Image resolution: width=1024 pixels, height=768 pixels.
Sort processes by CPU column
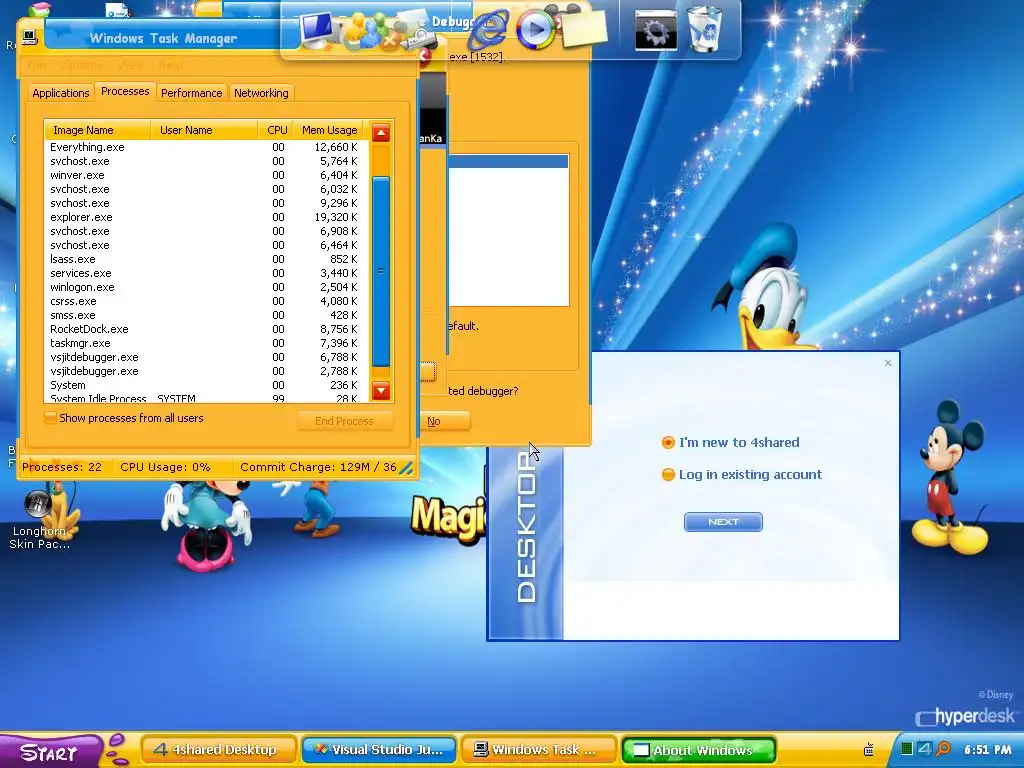[276, 130]
